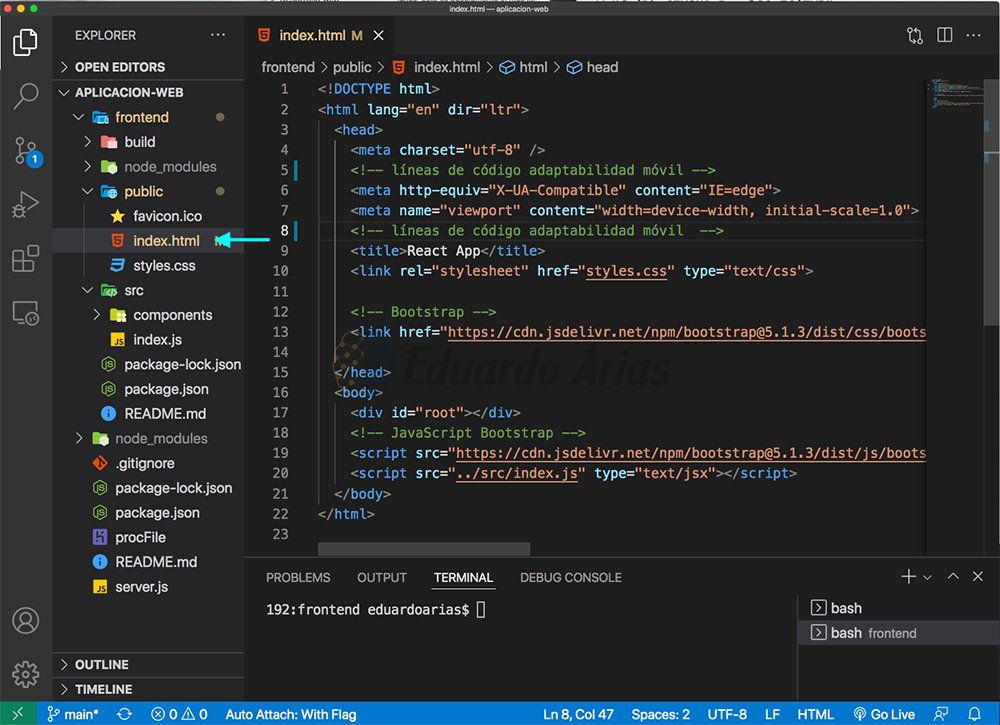Expand the components folder
1000x725 pixels.
[148, 315]
